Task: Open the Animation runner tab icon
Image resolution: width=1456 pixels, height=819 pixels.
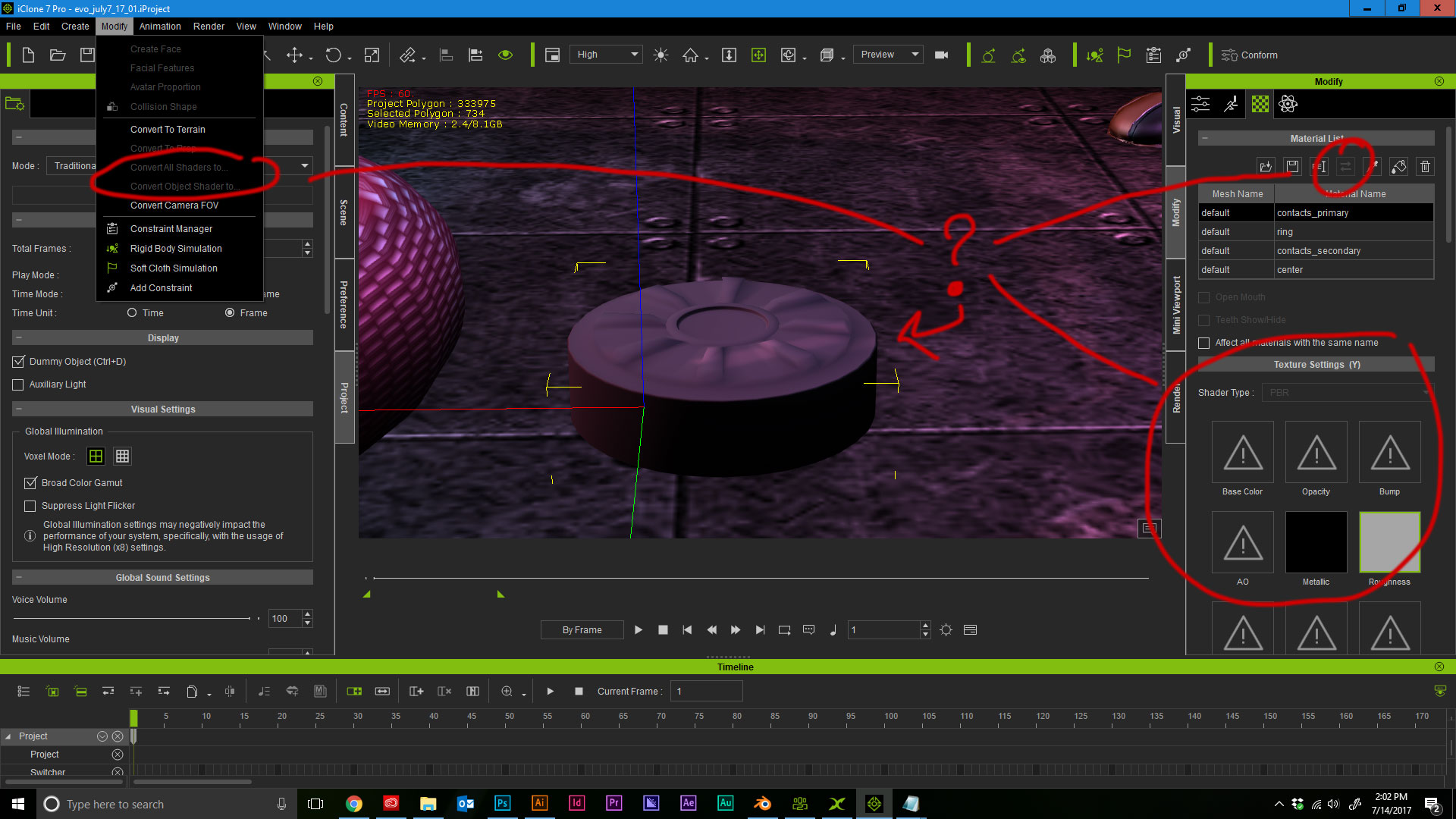Action: click(1231, 104)
